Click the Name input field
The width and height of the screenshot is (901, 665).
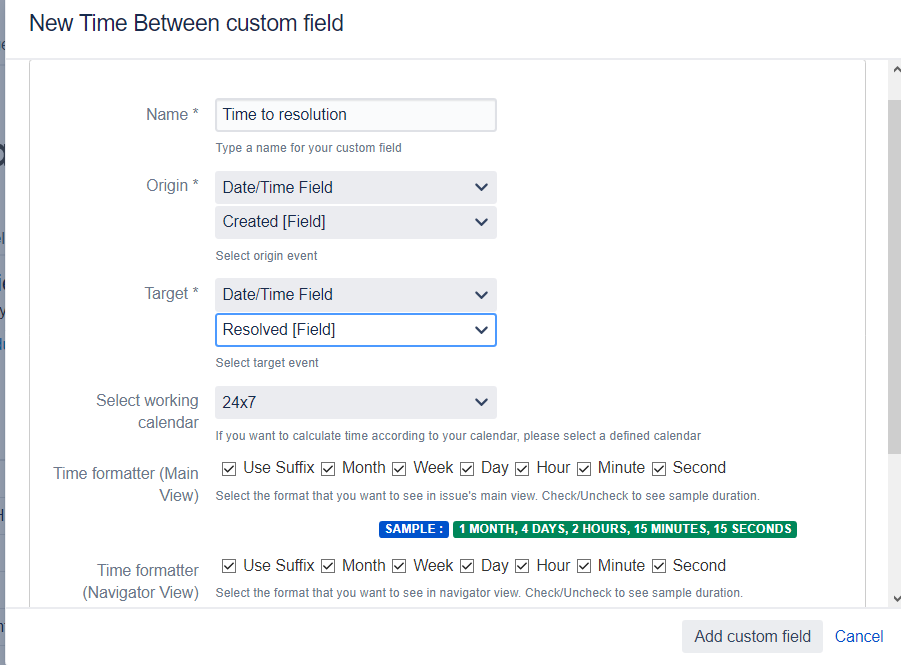click(x=355, y=115)
